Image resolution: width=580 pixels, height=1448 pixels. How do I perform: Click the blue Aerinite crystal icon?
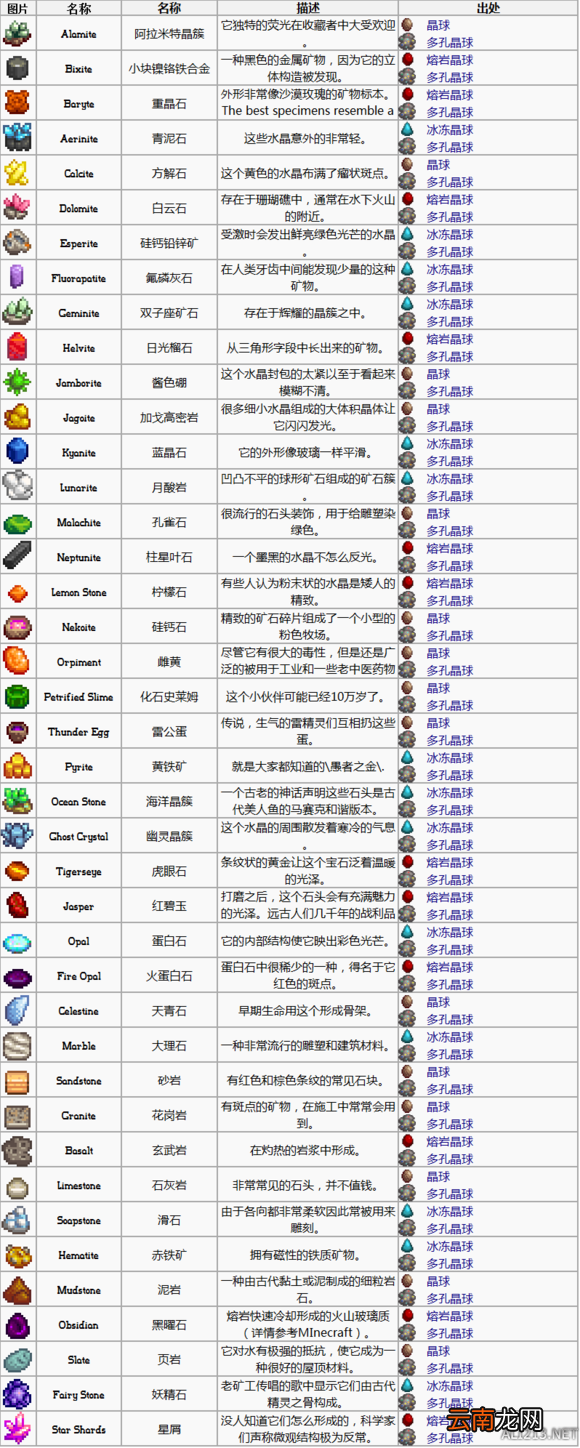coord(17,139)
